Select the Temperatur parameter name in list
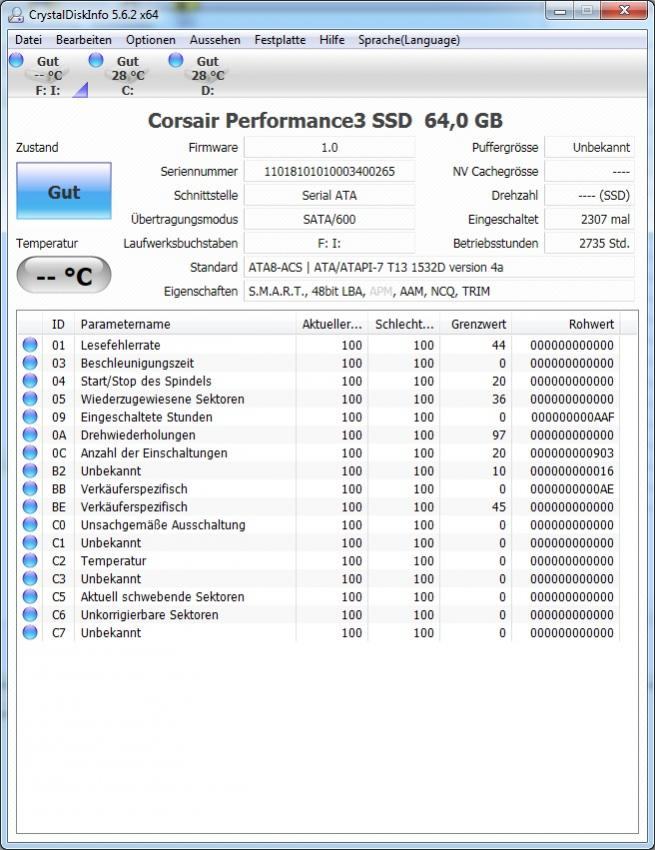Image resolution: width=655 pixels, height=850 pixels. [x=113, y=561]
